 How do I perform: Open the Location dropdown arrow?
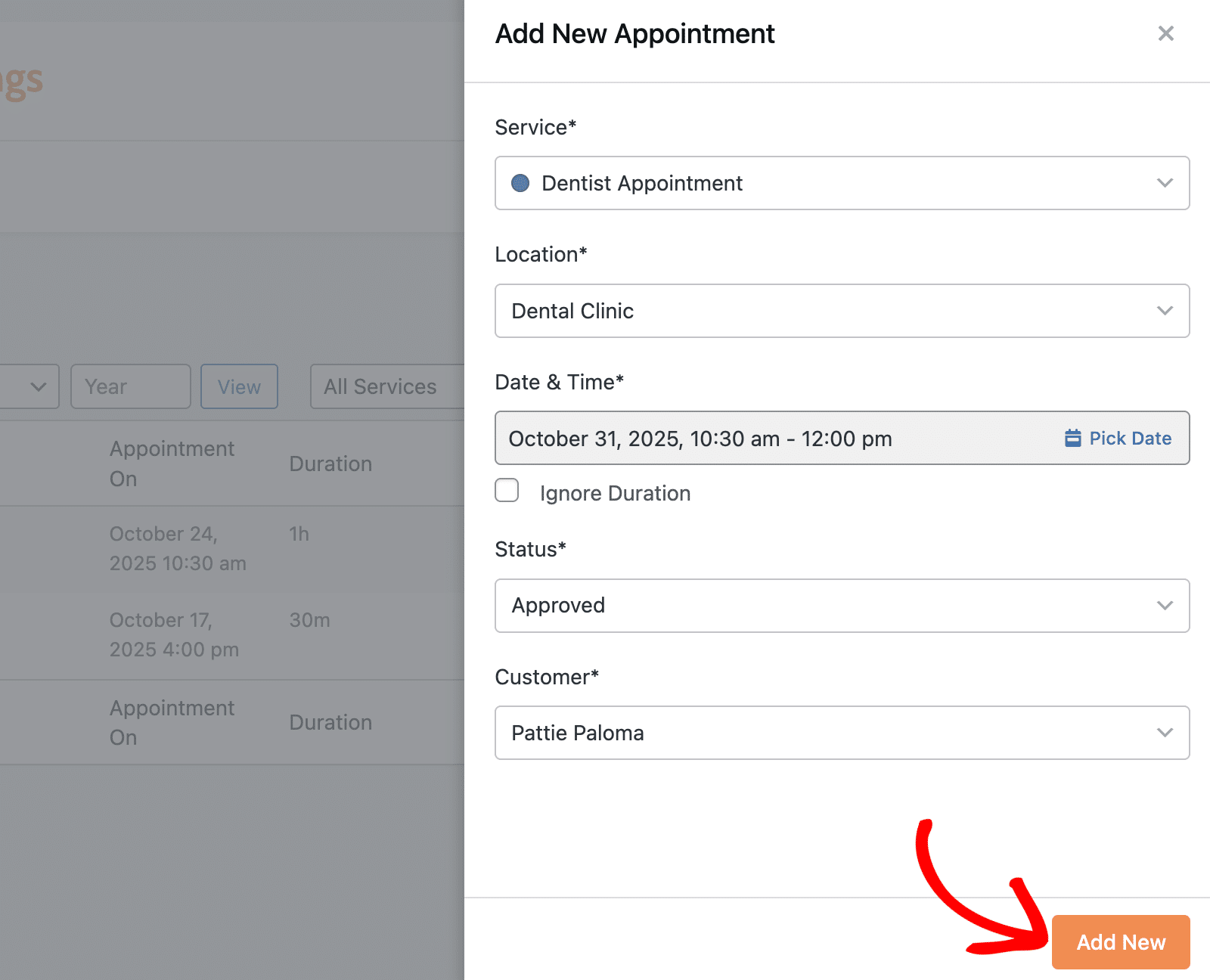point(1165,311)
